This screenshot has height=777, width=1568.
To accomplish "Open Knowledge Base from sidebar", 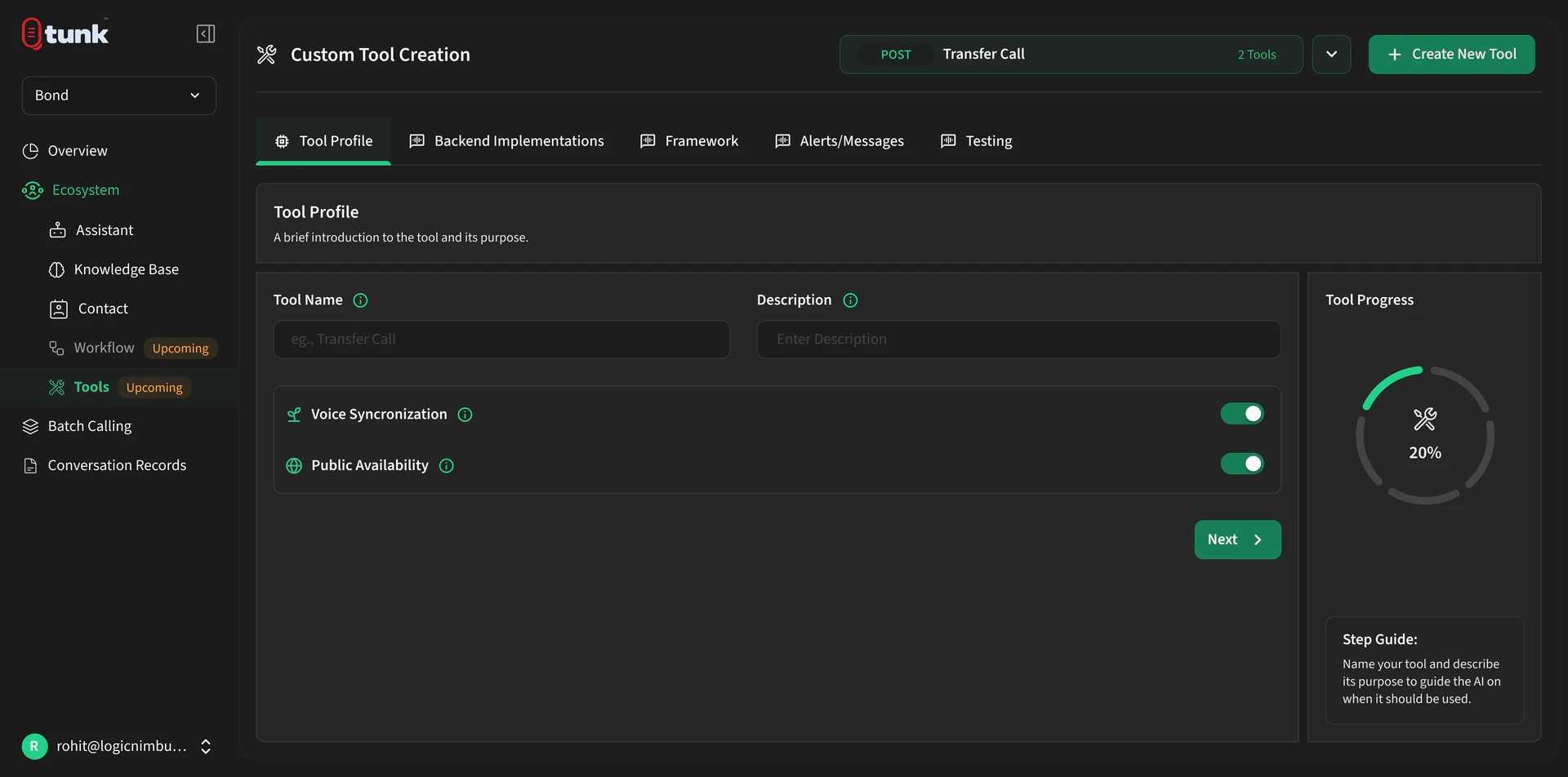I will pyautogui.click(x=126, y=269).
